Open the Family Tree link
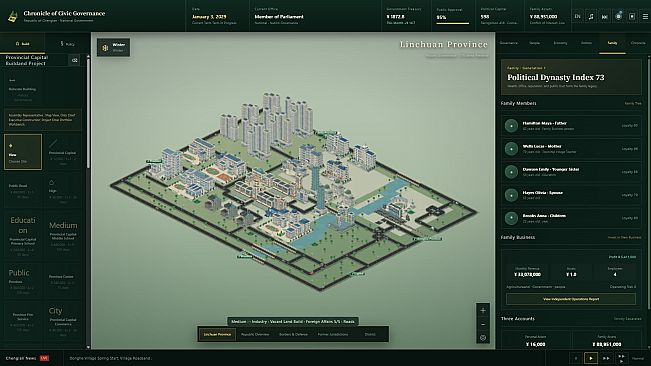Image resolution: width=651 pixels, height=366 pixels. click(633, 103)
